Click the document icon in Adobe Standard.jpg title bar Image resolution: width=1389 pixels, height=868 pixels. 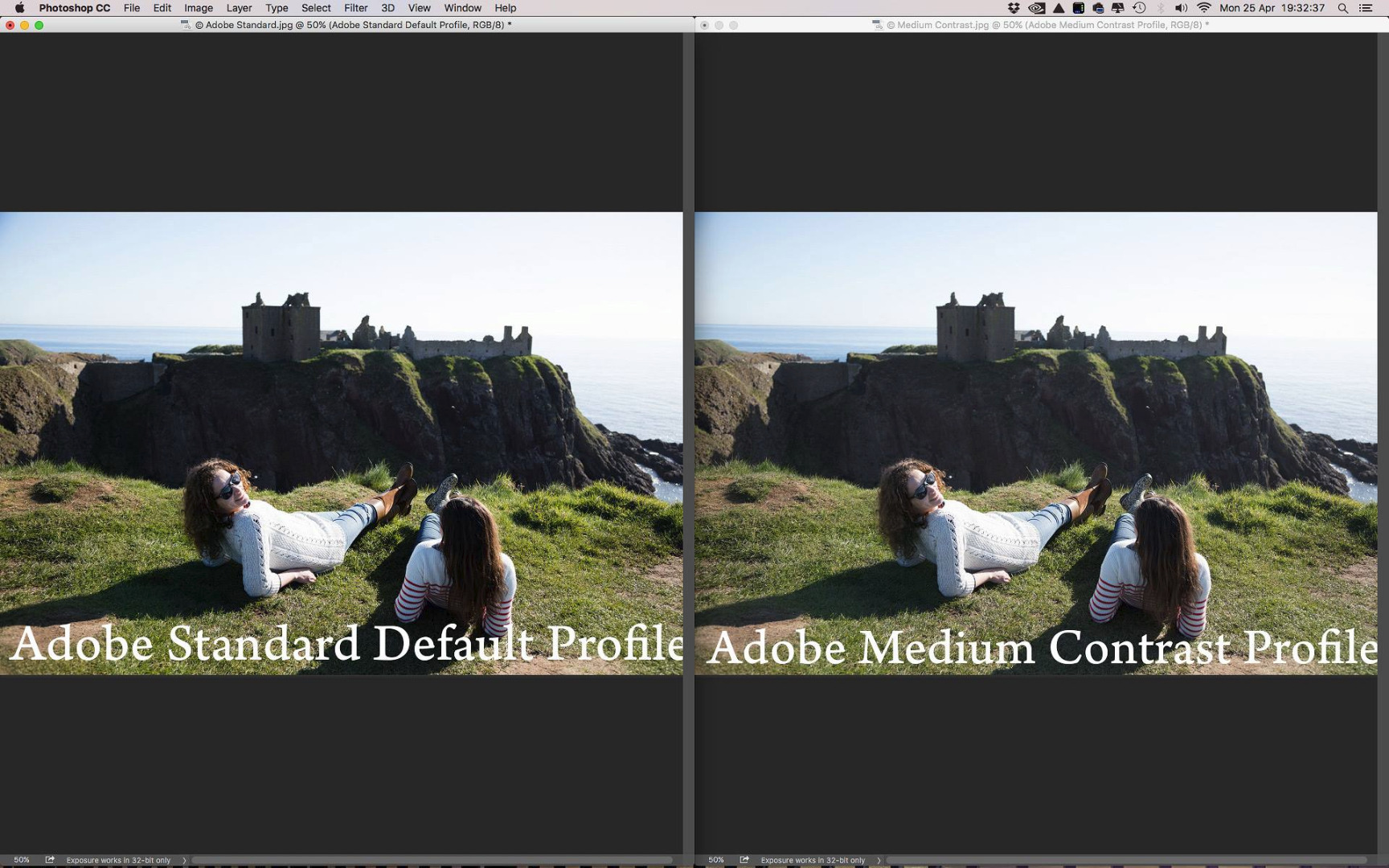pyautogui.click(x=186, y=25)
